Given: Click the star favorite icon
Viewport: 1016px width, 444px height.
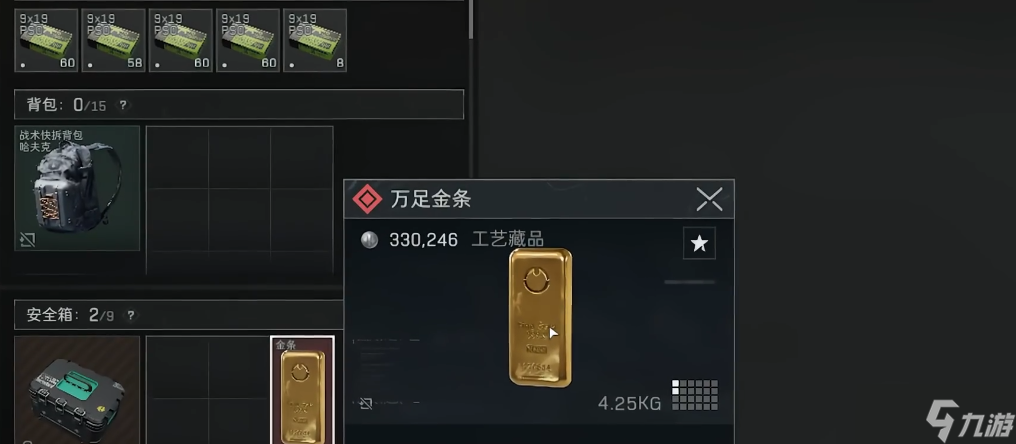Looking at the screenshot, I should pos(699,244).
